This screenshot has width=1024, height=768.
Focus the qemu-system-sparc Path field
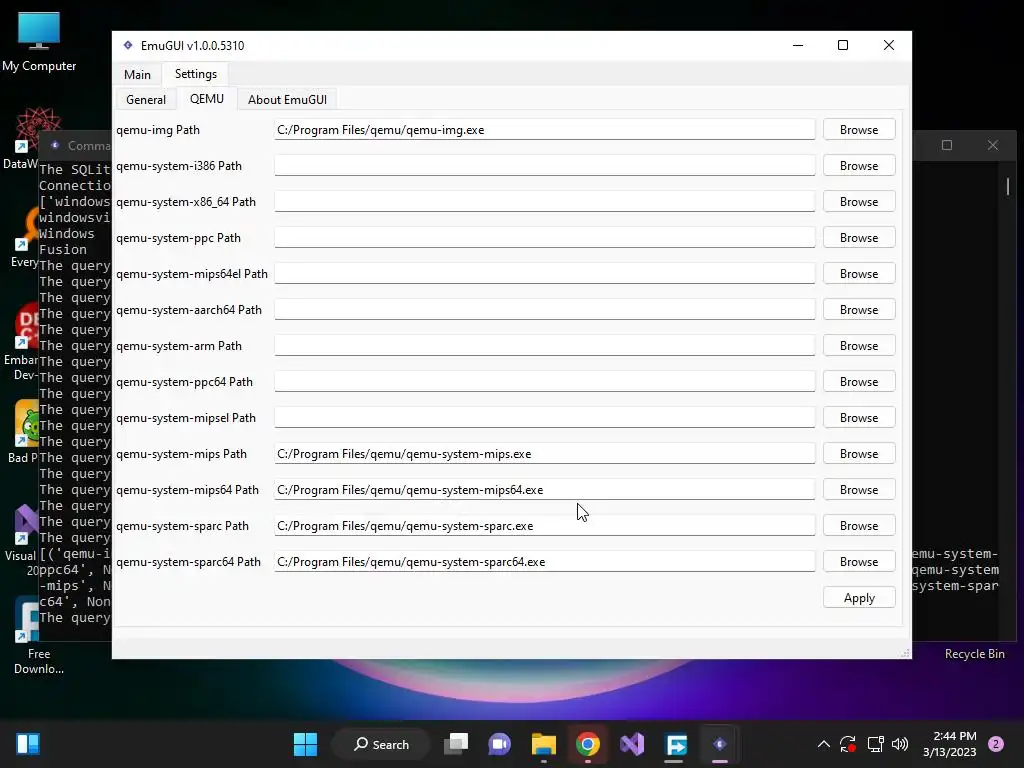pos(545,525)
